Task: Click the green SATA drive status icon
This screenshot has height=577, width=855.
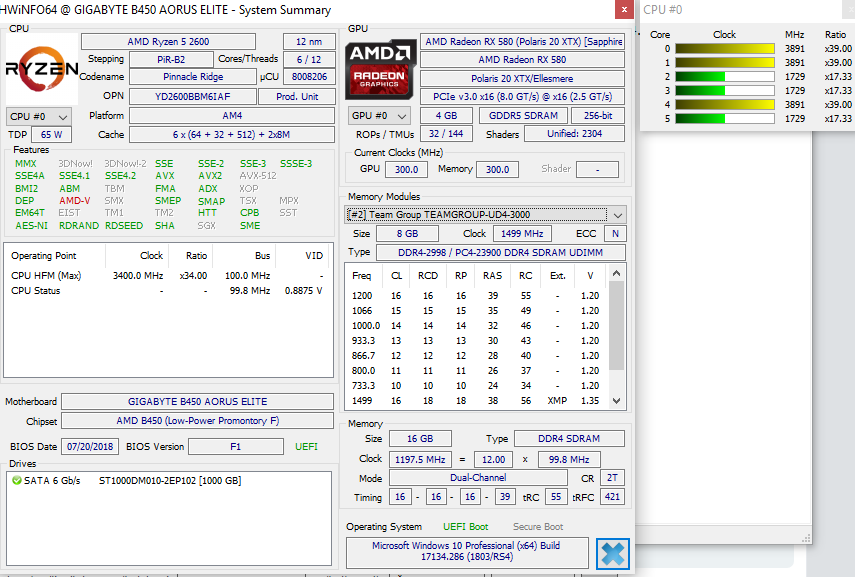Action: tap(17, 480)
